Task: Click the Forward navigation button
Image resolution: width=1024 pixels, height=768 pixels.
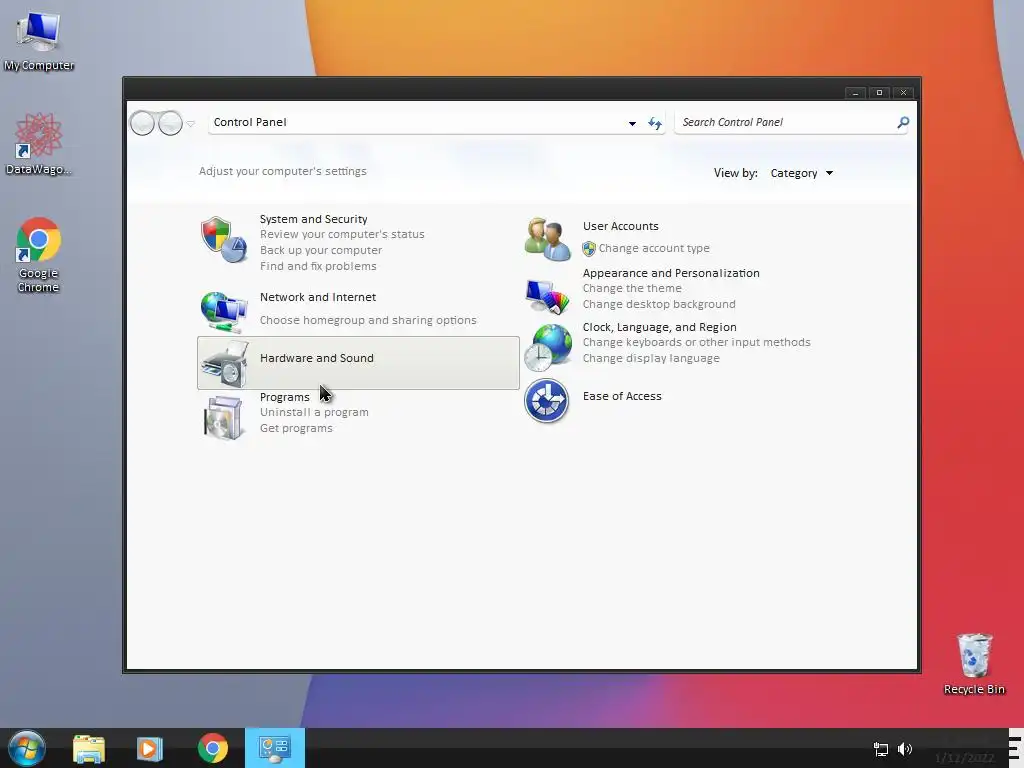Action: pos(170,123)
